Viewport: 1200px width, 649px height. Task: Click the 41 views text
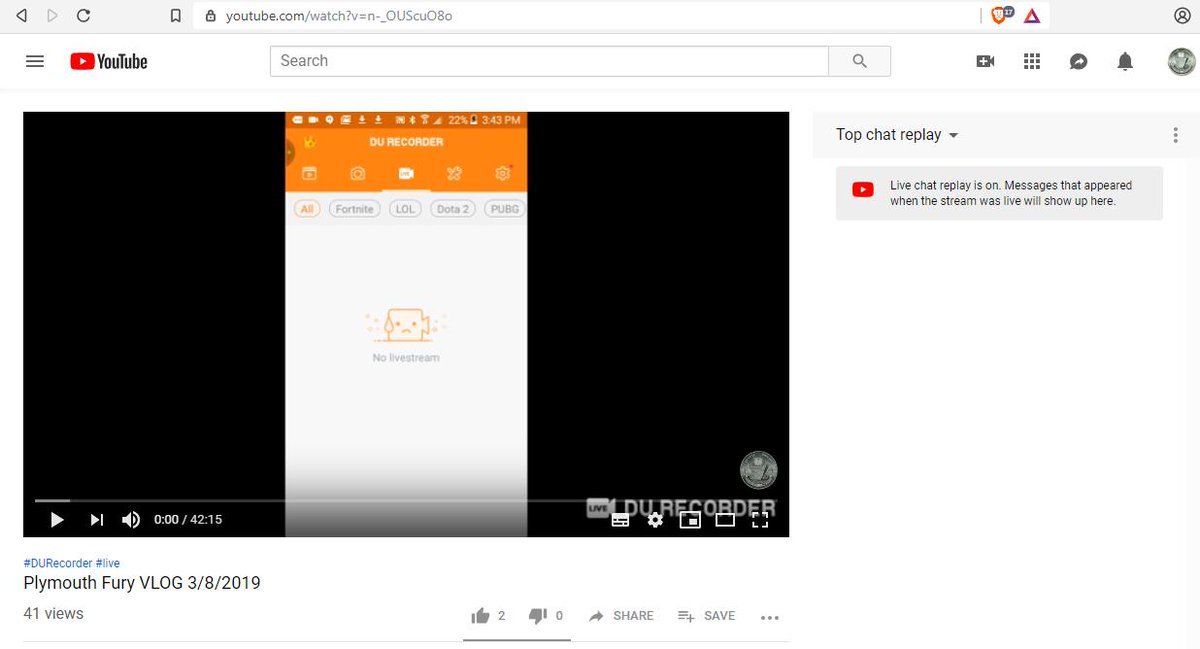[x=54, y=614]
